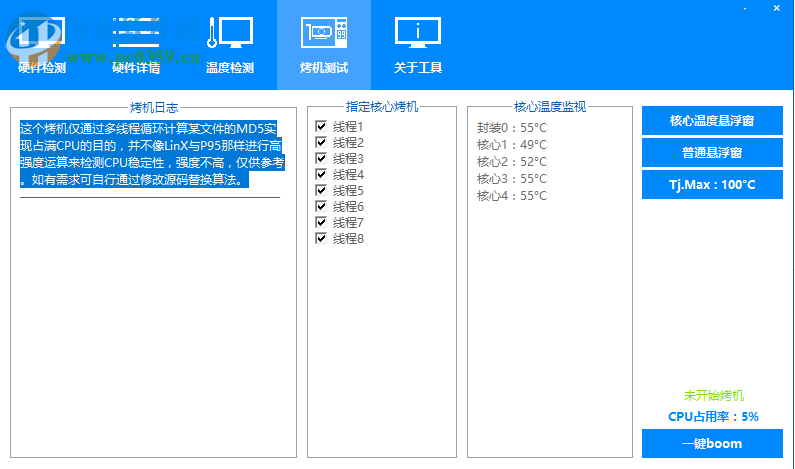Click the 封装0：55°C temperature reading
Image resolution: width=795 pixels, height=469 pixels.
(x=512, y=128)
